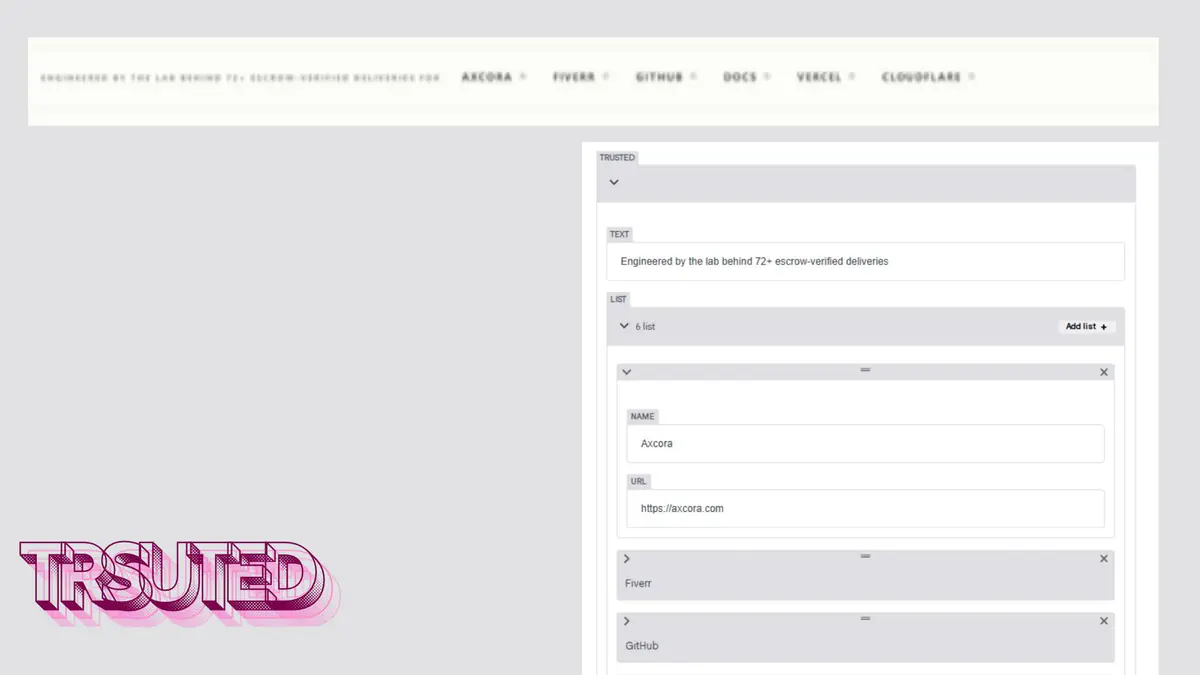Collapse the Axcora list item chevron

(627, 372)
